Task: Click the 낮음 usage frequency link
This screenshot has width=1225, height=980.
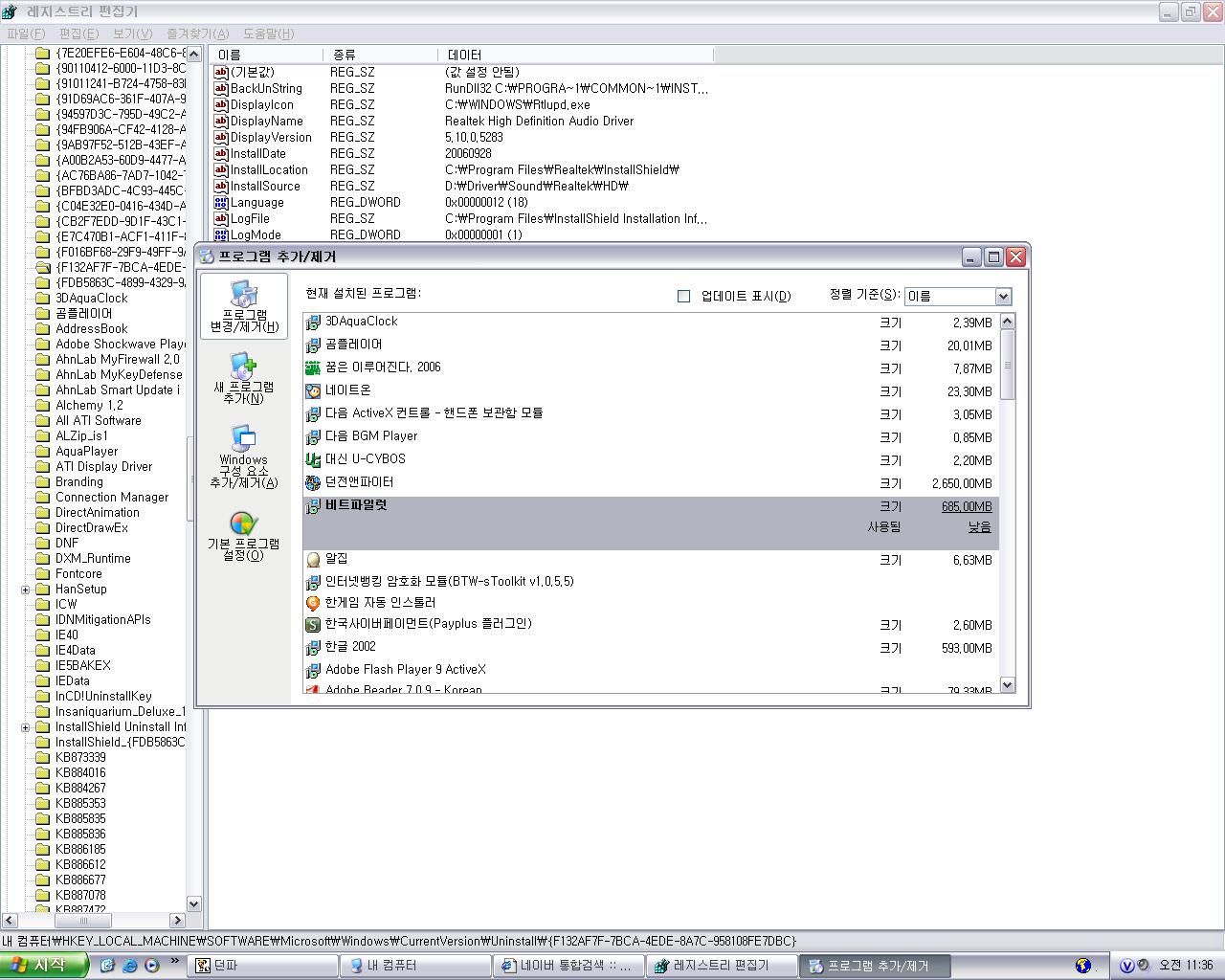Action: 979,527
